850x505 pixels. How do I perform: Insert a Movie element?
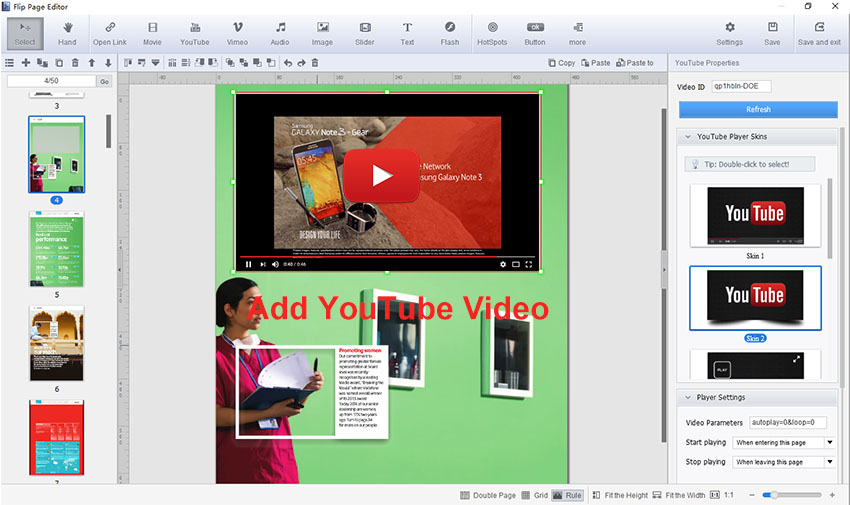point(152,33)
